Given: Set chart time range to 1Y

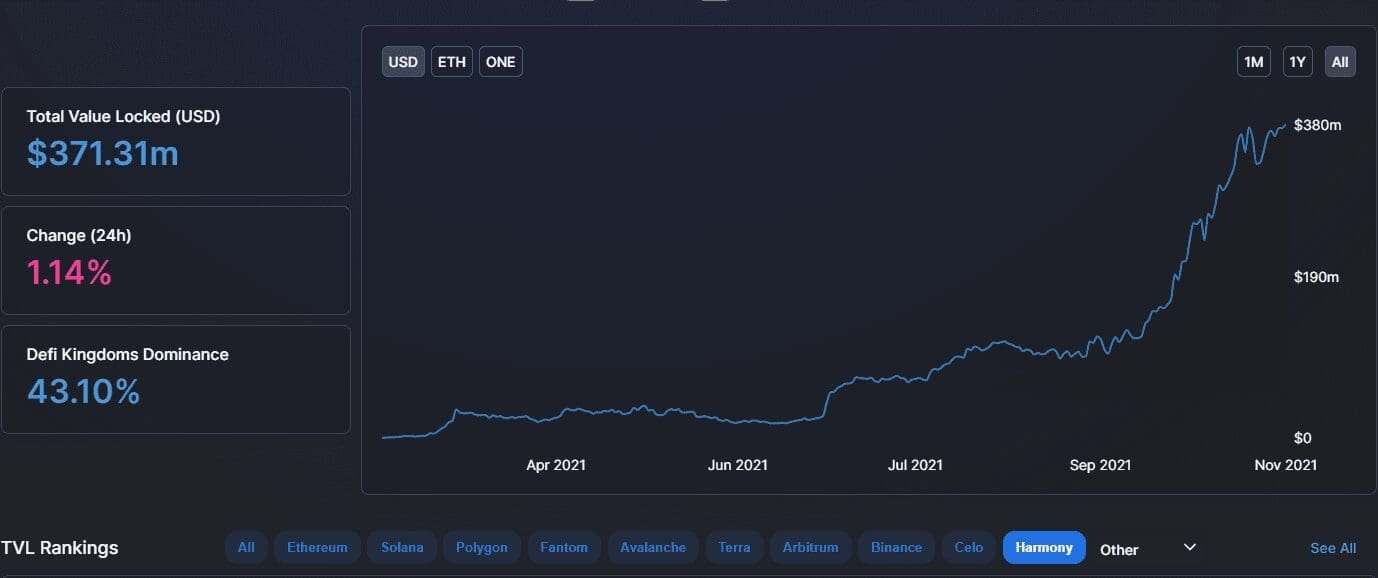Looking at the screenshot, I should (1297, 61).
